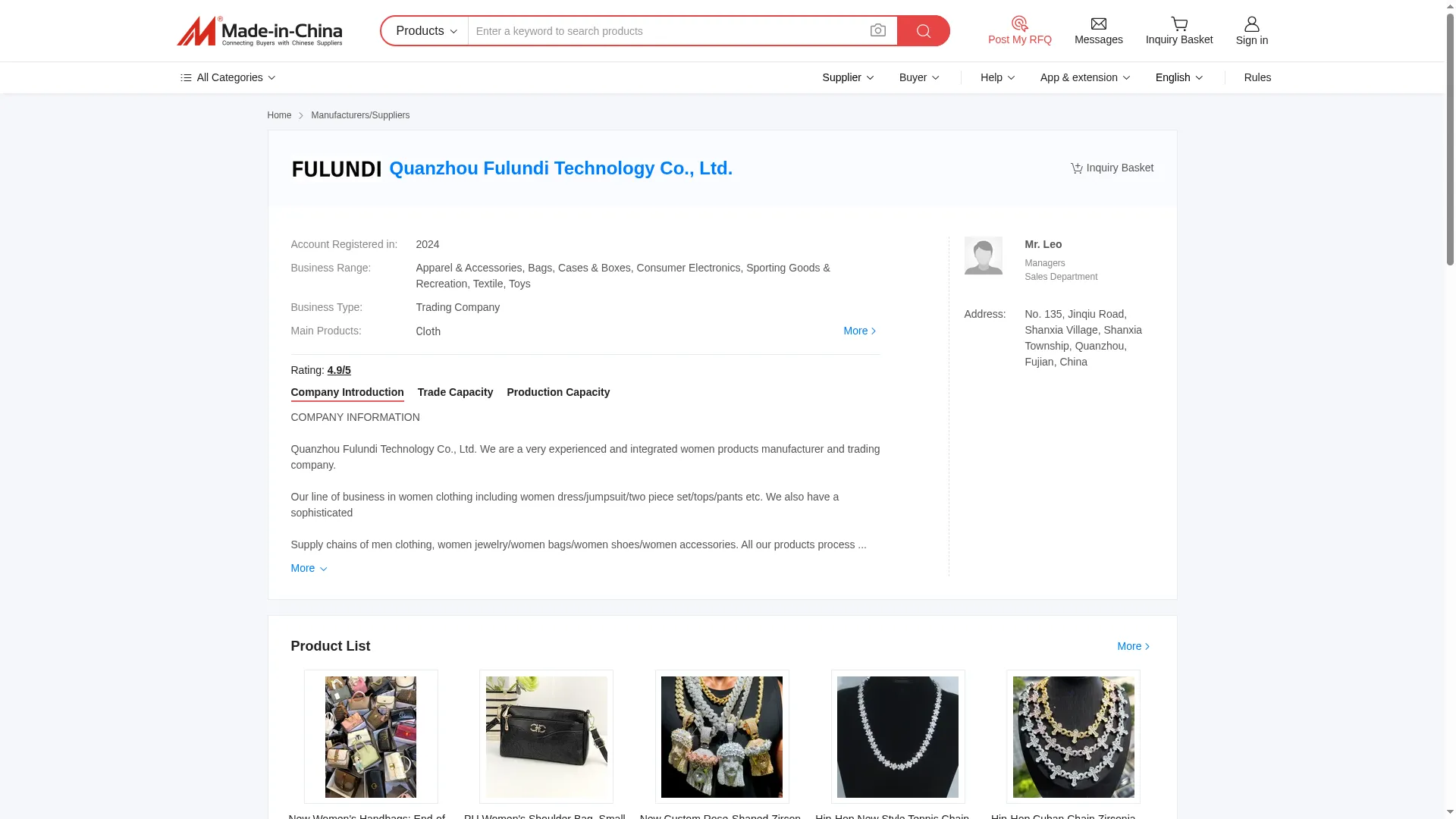Click More in Product List
This screenshot has width=1456, height=819.
click(x=1133, y=646)
